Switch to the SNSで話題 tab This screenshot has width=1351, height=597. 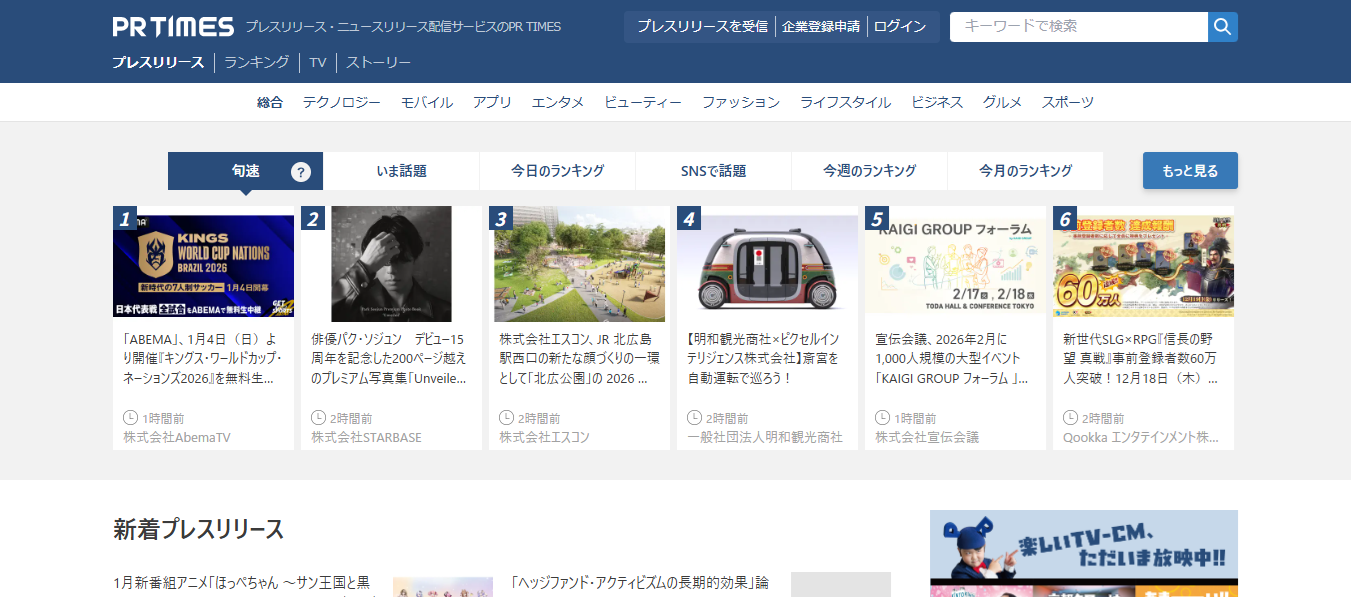(713, 171)
